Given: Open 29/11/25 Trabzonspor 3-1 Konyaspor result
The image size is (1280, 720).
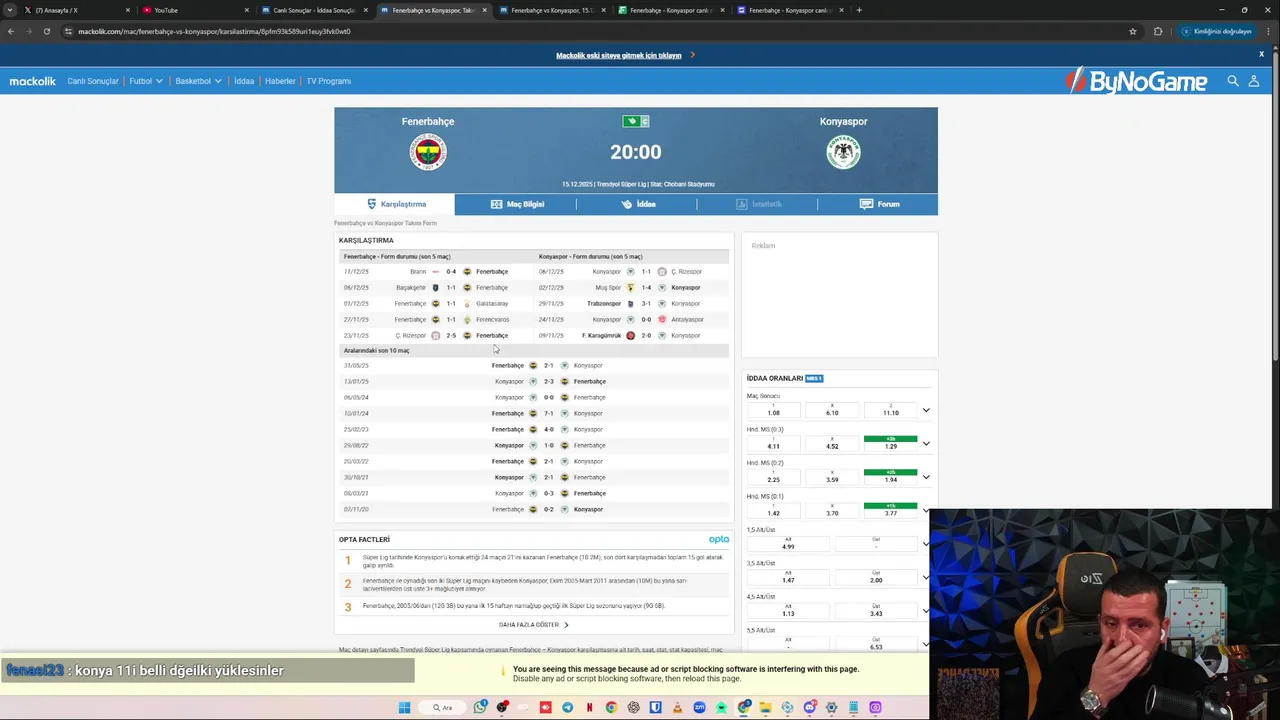Looking at the screenshot, I should coord(632,303).
